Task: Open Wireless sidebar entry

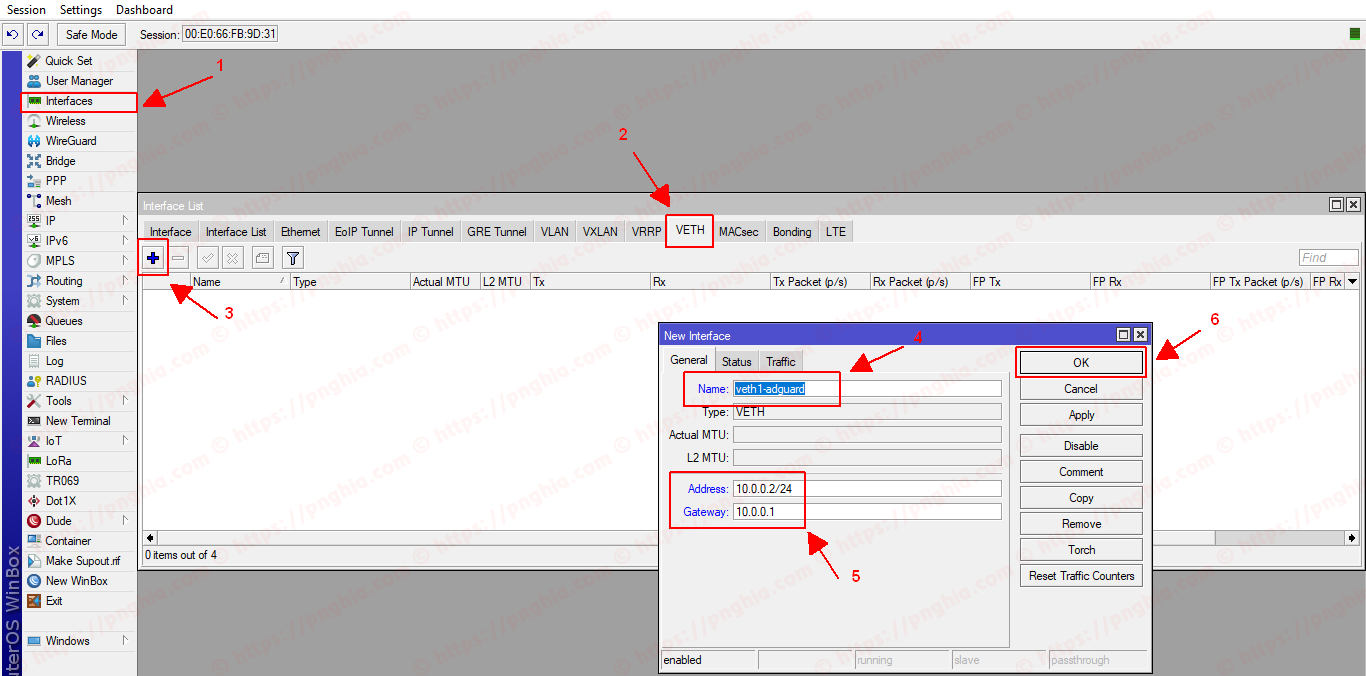Action: 65,121
